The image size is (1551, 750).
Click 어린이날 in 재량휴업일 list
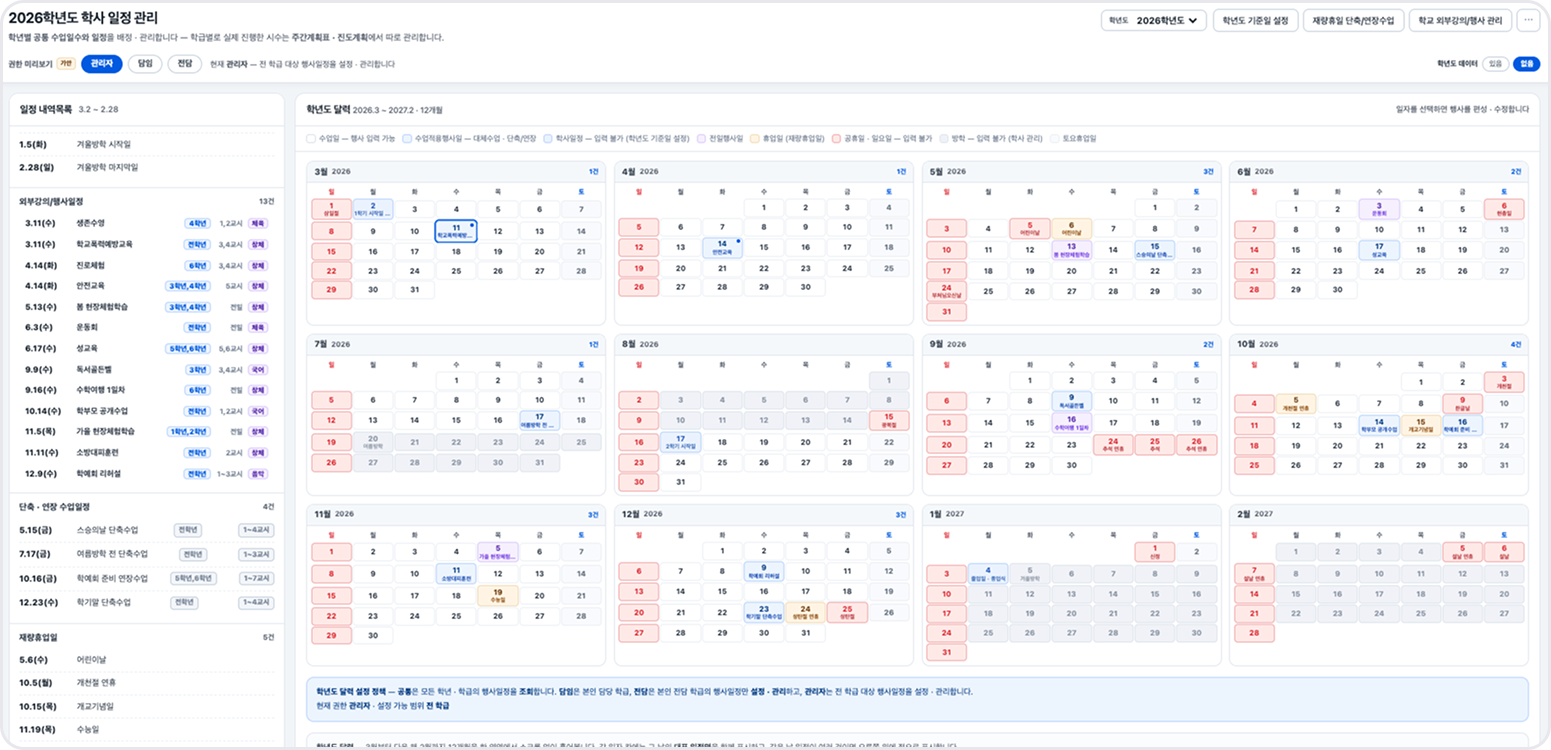[x=148, y=659]
